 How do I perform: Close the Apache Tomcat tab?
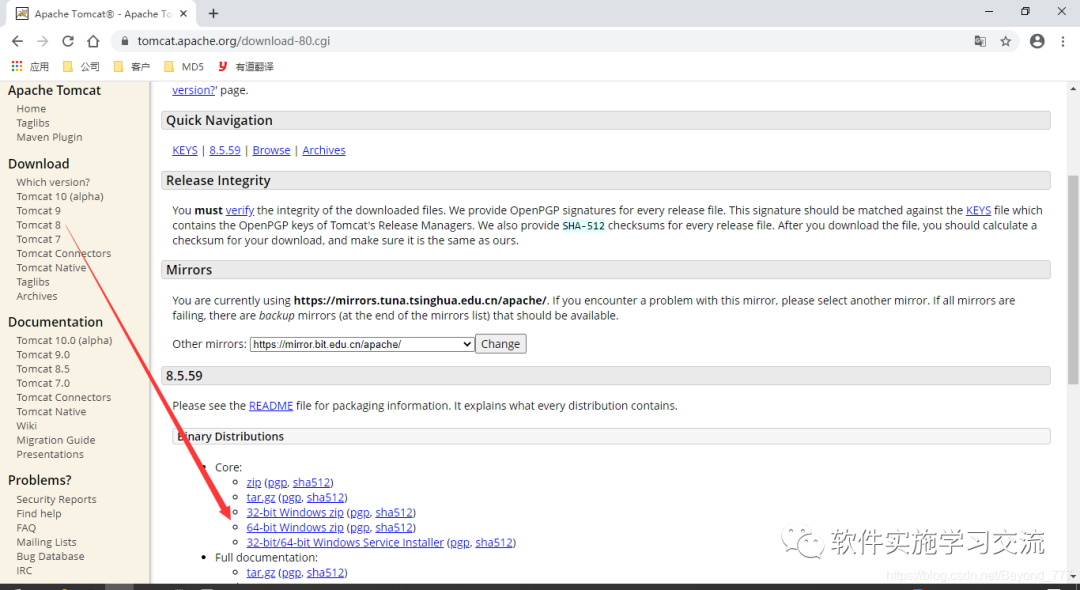pyautogui.click(x=185, y=14)
